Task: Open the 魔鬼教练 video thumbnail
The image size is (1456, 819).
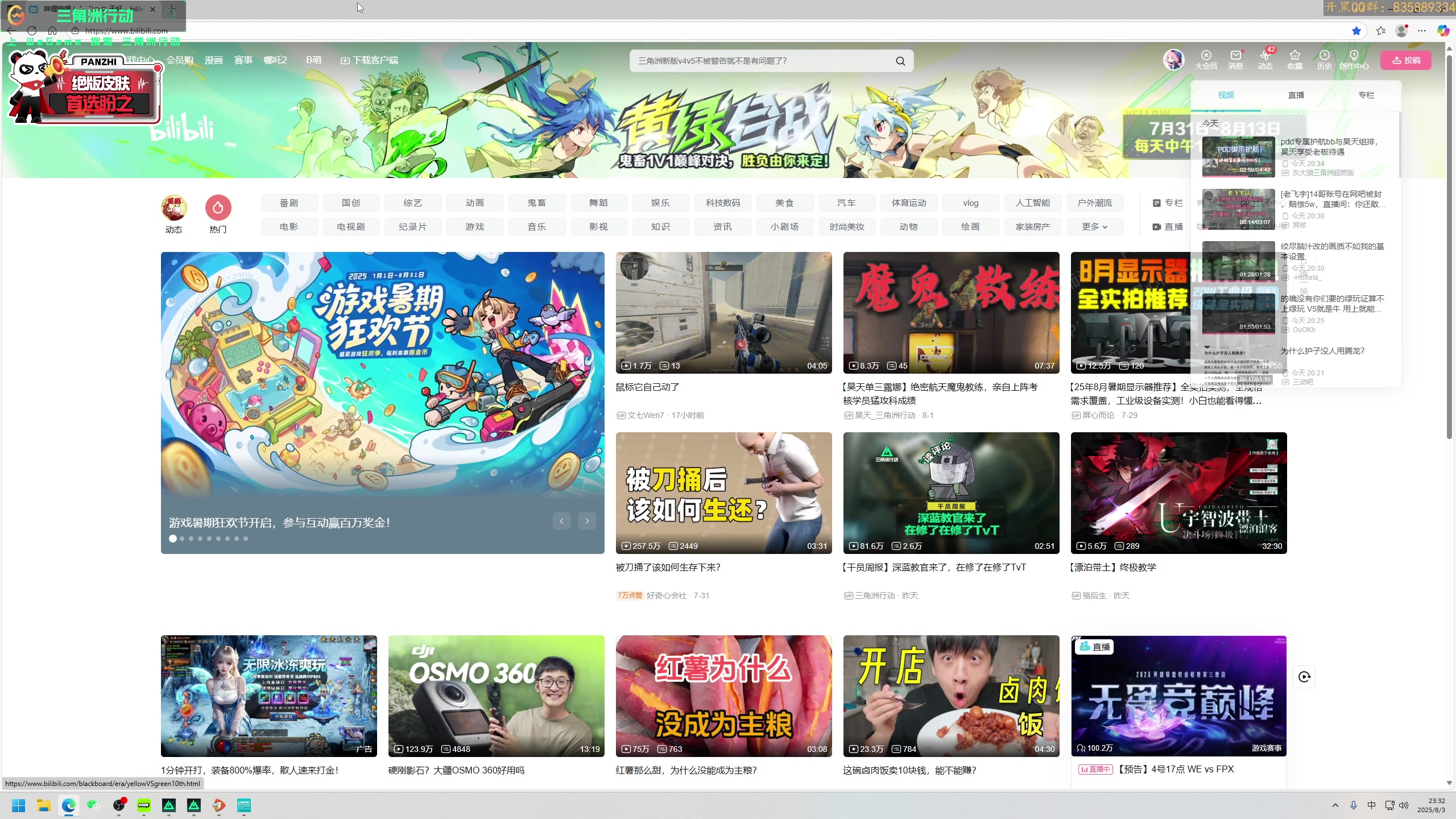Action: point(951,313)
